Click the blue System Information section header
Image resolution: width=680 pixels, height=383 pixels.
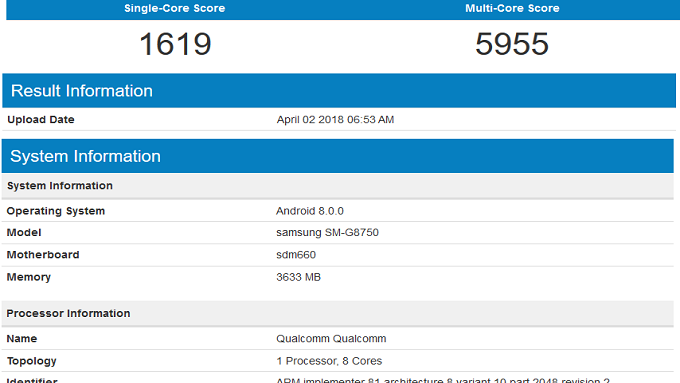click(x=337, y=156)
